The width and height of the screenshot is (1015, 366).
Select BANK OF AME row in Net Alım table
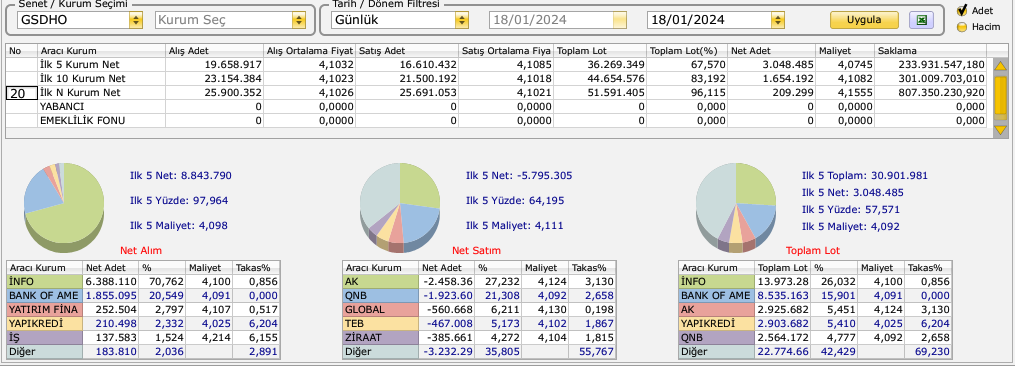pyautogui.click(x=143, y=296)
